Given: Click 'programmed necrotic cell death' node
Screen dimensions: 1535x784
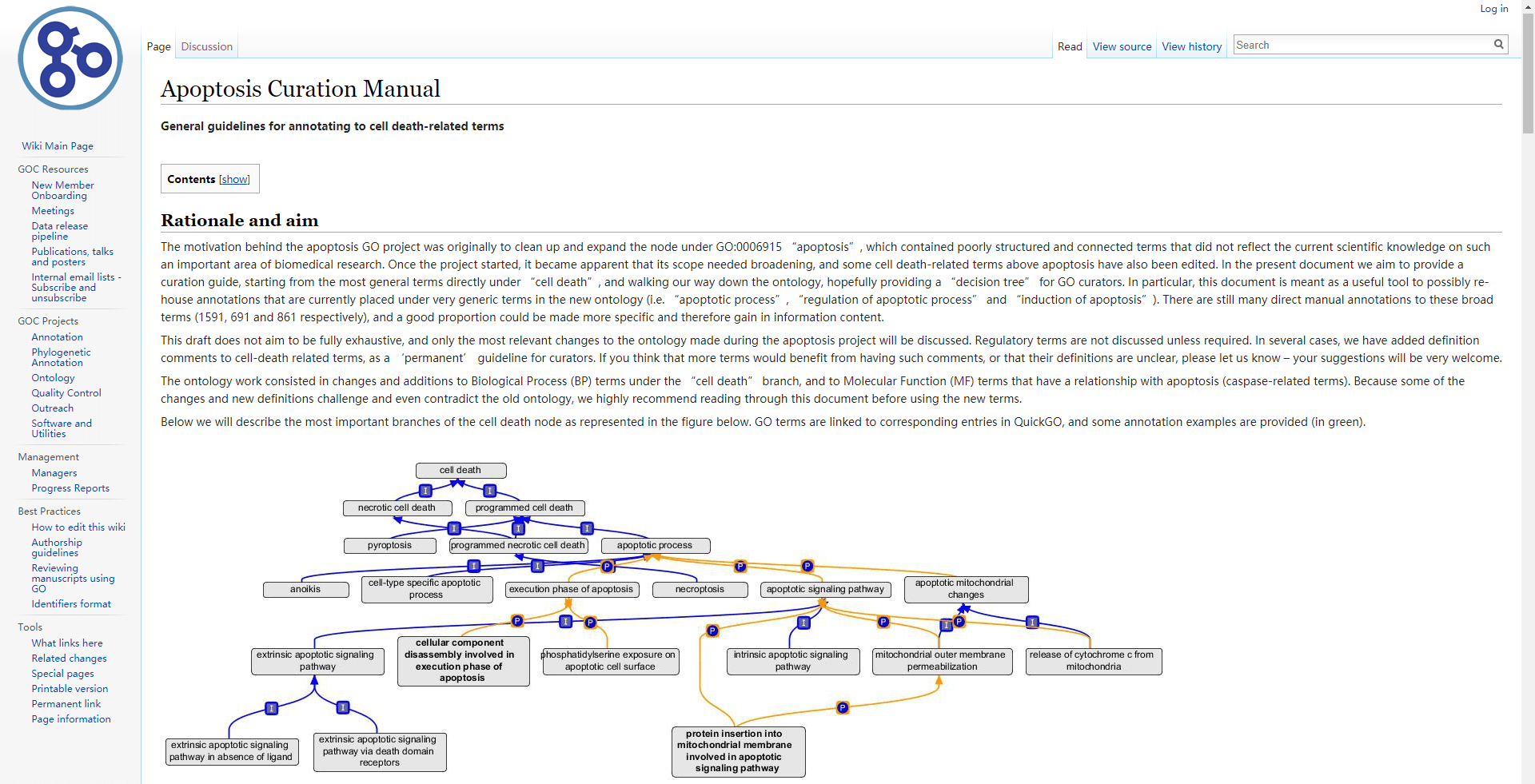Looking at the screenshot, I should pos(518,546).
